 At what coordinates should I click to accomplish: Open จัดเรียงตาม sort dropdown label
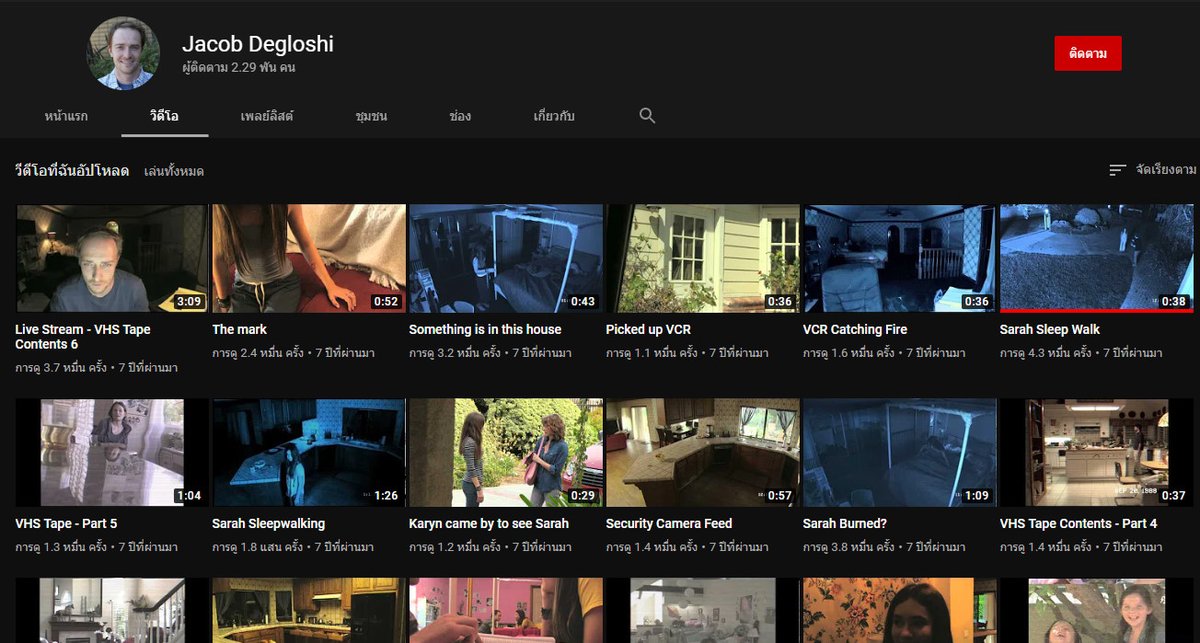[1166, 170]
